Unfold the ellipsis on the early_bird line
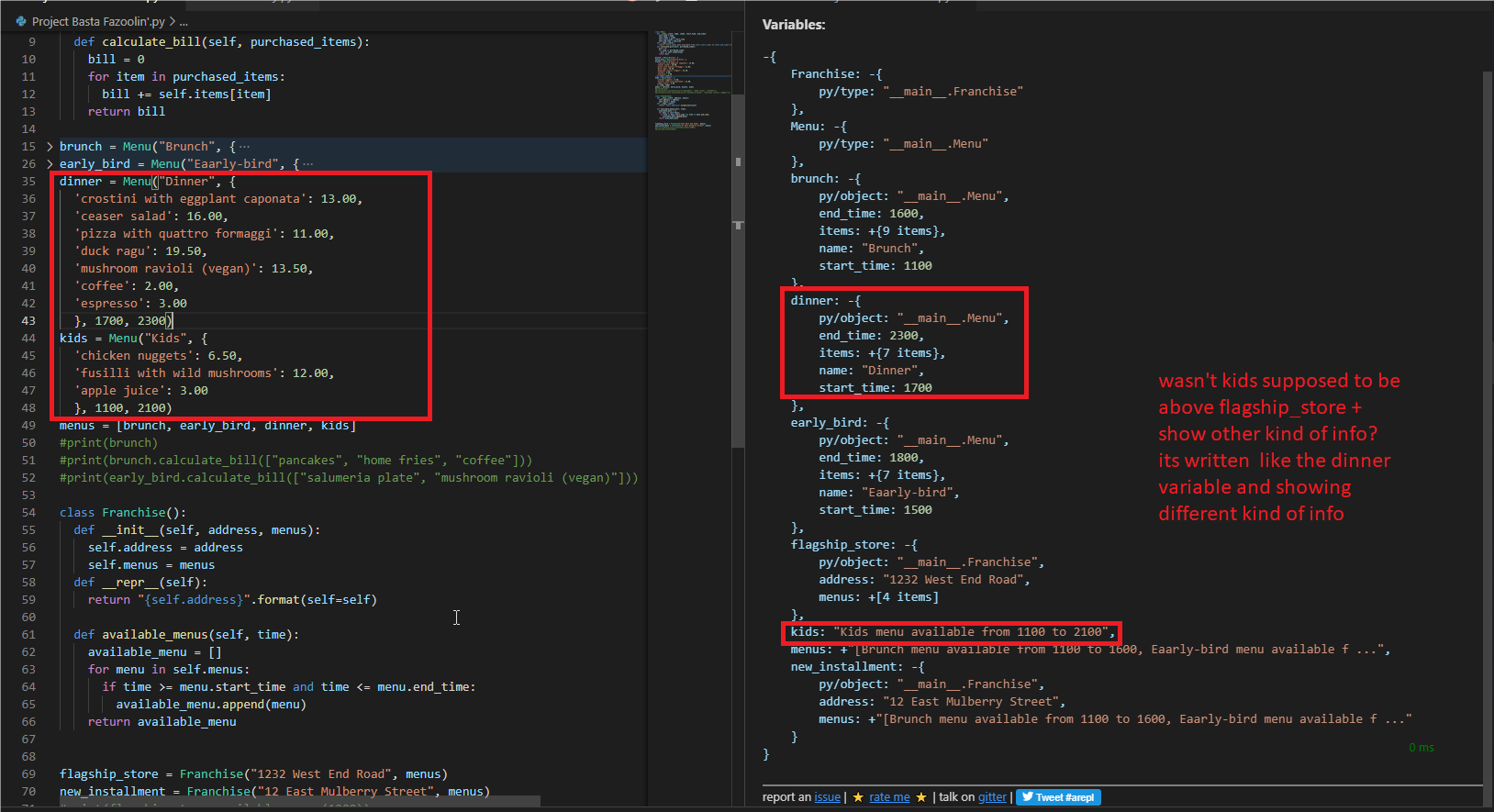Viewport: 1494px width, 812px height. pyautogui.click(x=307, y=164)
